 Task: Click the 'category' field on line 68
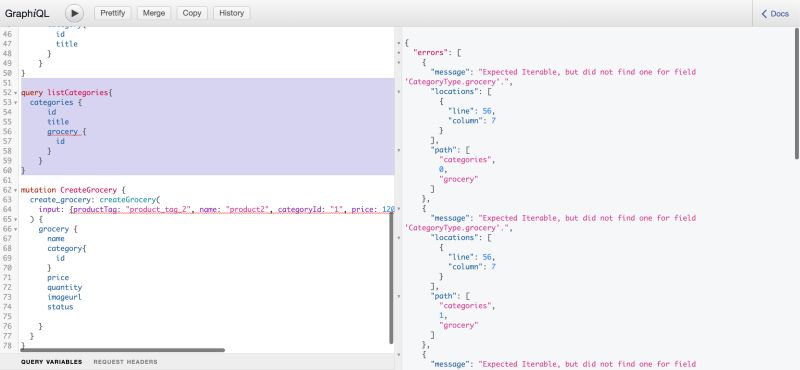pos(65,249)
